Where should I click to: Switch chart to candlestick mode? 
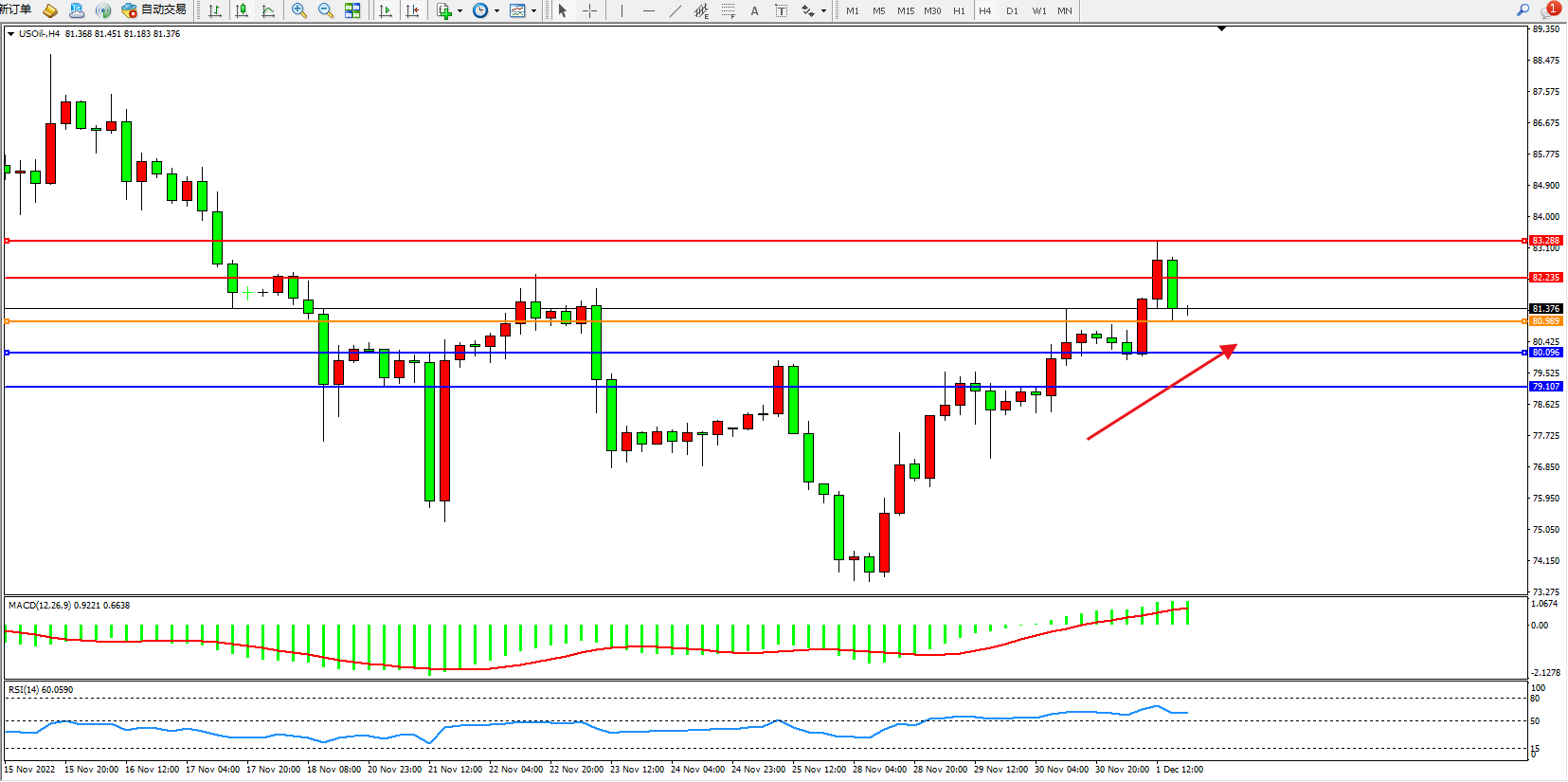coord(242,10)
